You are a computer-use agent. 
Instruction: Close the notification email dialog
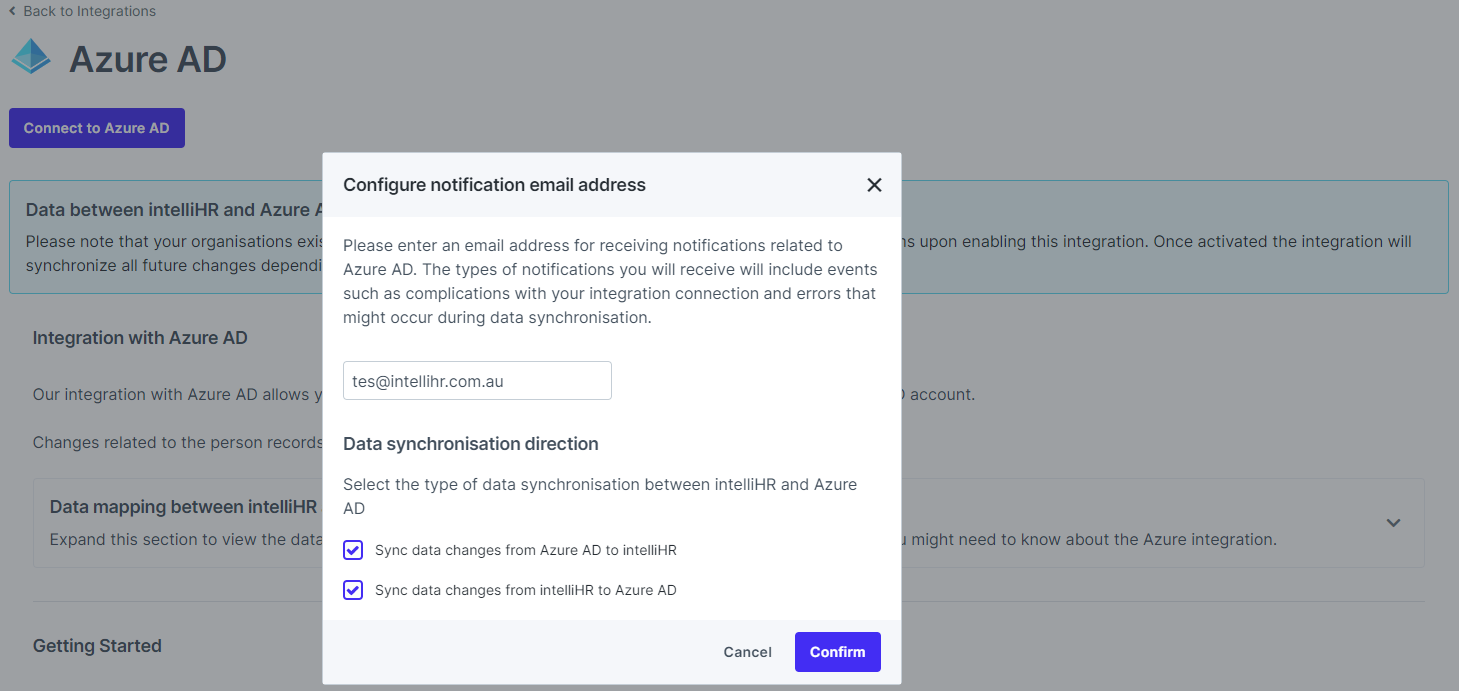[x=874, y=185]
